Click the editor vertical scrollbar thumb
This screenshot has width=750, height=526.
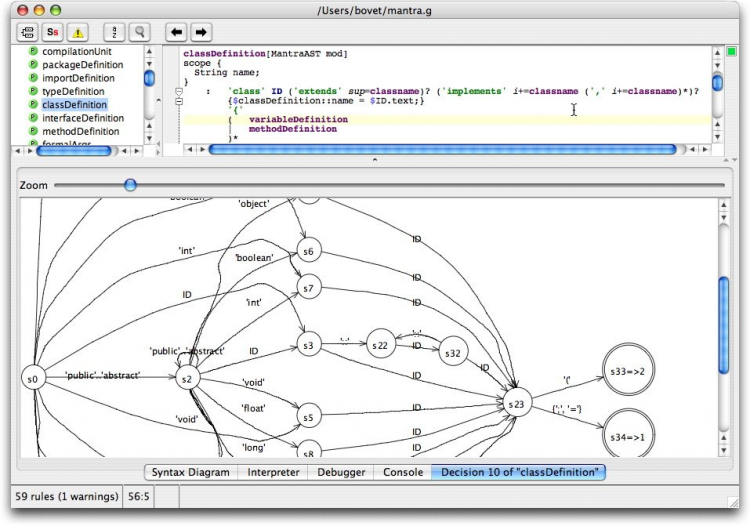[x=717, y=82]
